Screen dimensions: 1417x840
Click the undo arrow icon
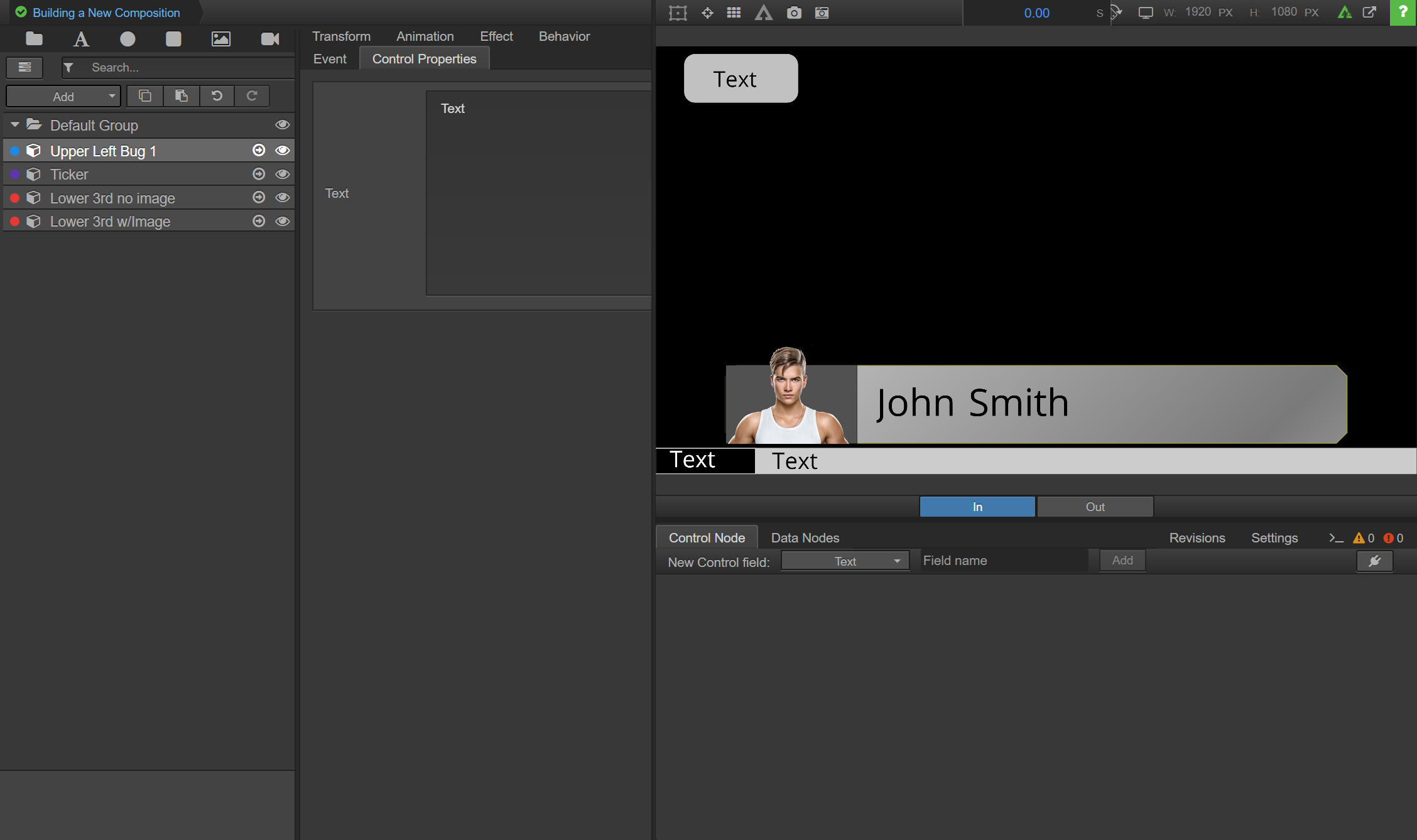coord(217,96)
